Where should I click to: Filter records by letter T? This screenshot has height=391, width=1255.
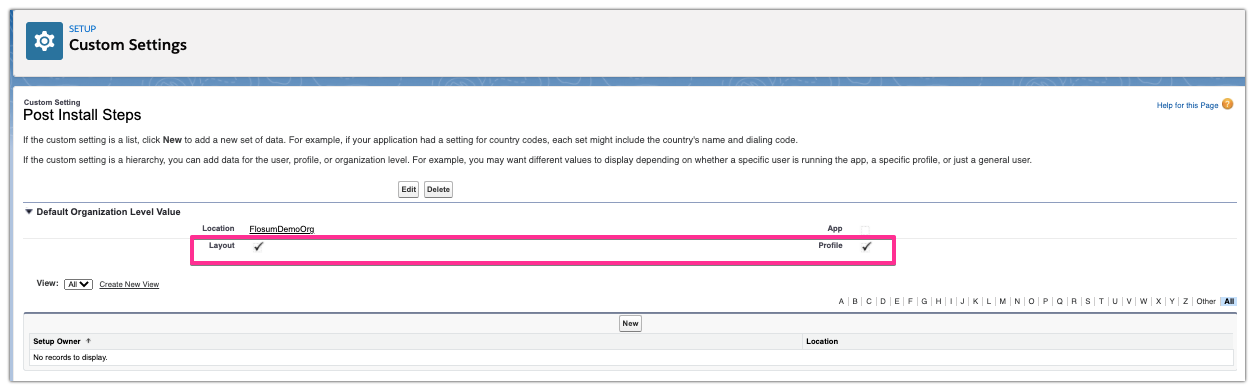pyautogui.click(x=1101, y=301)
